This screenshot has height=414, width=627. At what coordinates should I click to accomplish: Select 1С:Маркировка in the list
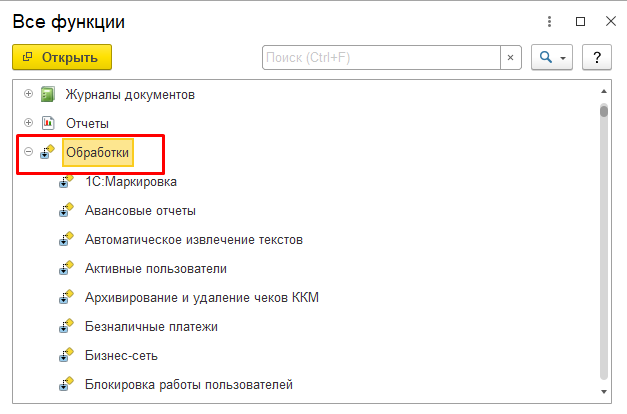point(131,182)
